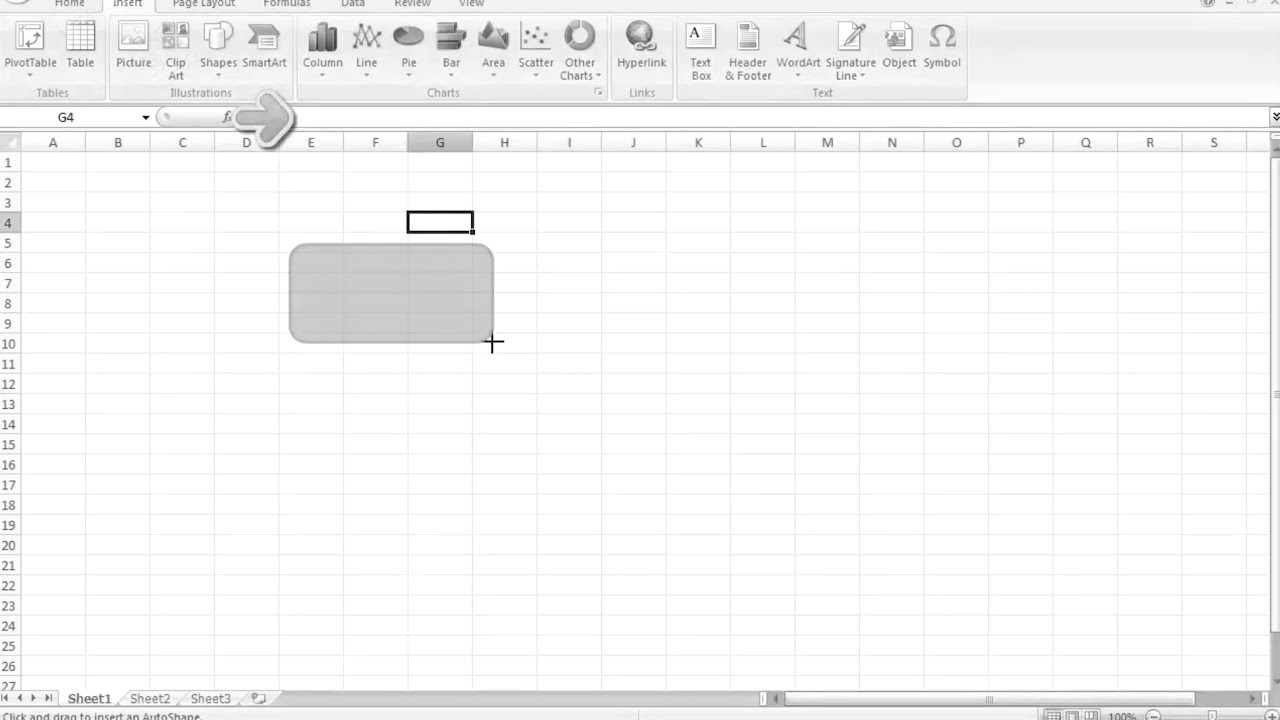Select column G header
The height and width of the screenshot is (720, 1280).
click(x=440, y=143)
